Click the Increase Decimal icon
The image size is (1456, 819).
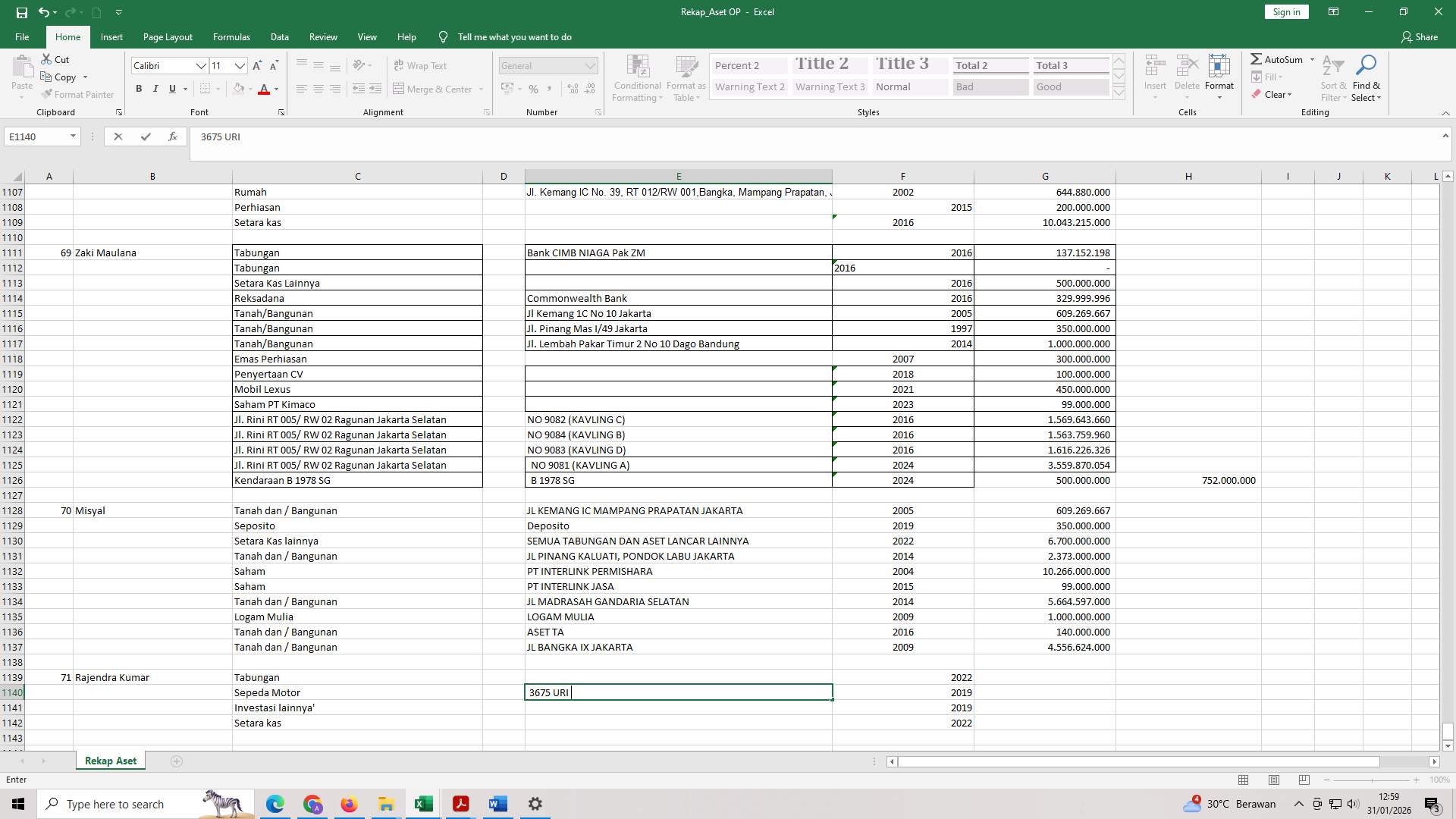click(x=571, y=89)
